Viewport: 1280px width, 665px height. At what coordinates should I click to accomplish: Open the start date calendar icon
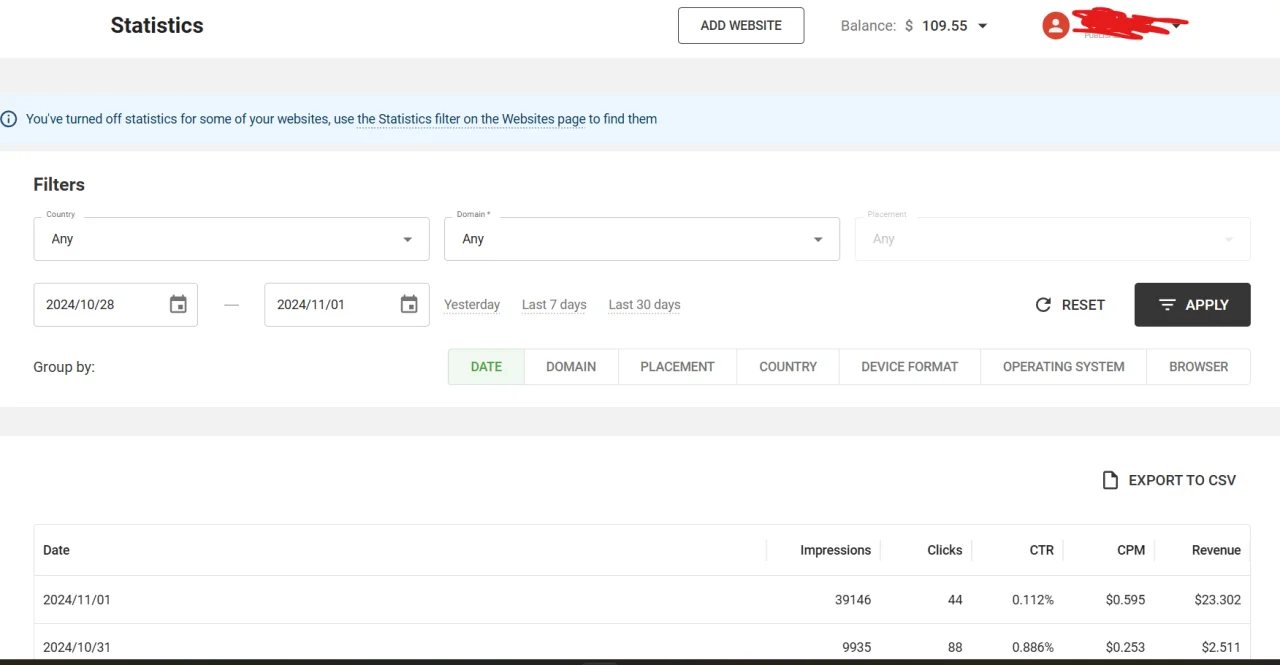click(x=178, y=304)
